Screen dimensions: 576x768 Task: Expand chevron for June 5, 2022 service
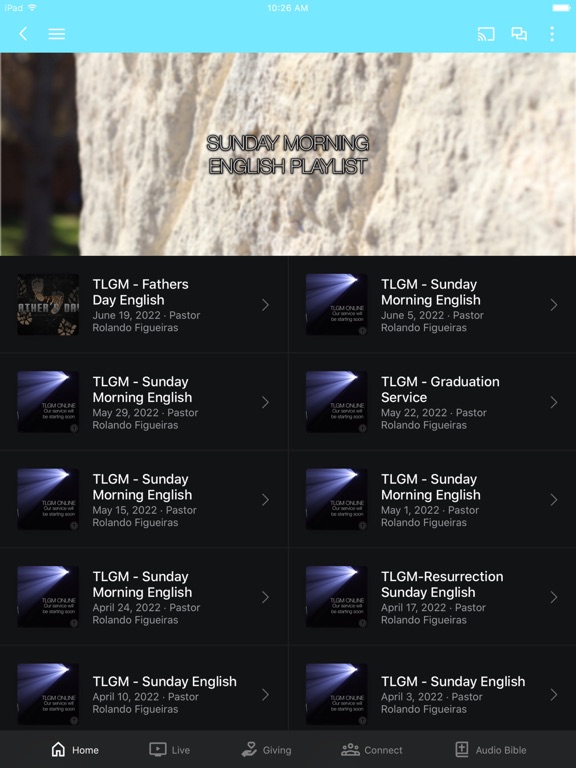point(553,305)
